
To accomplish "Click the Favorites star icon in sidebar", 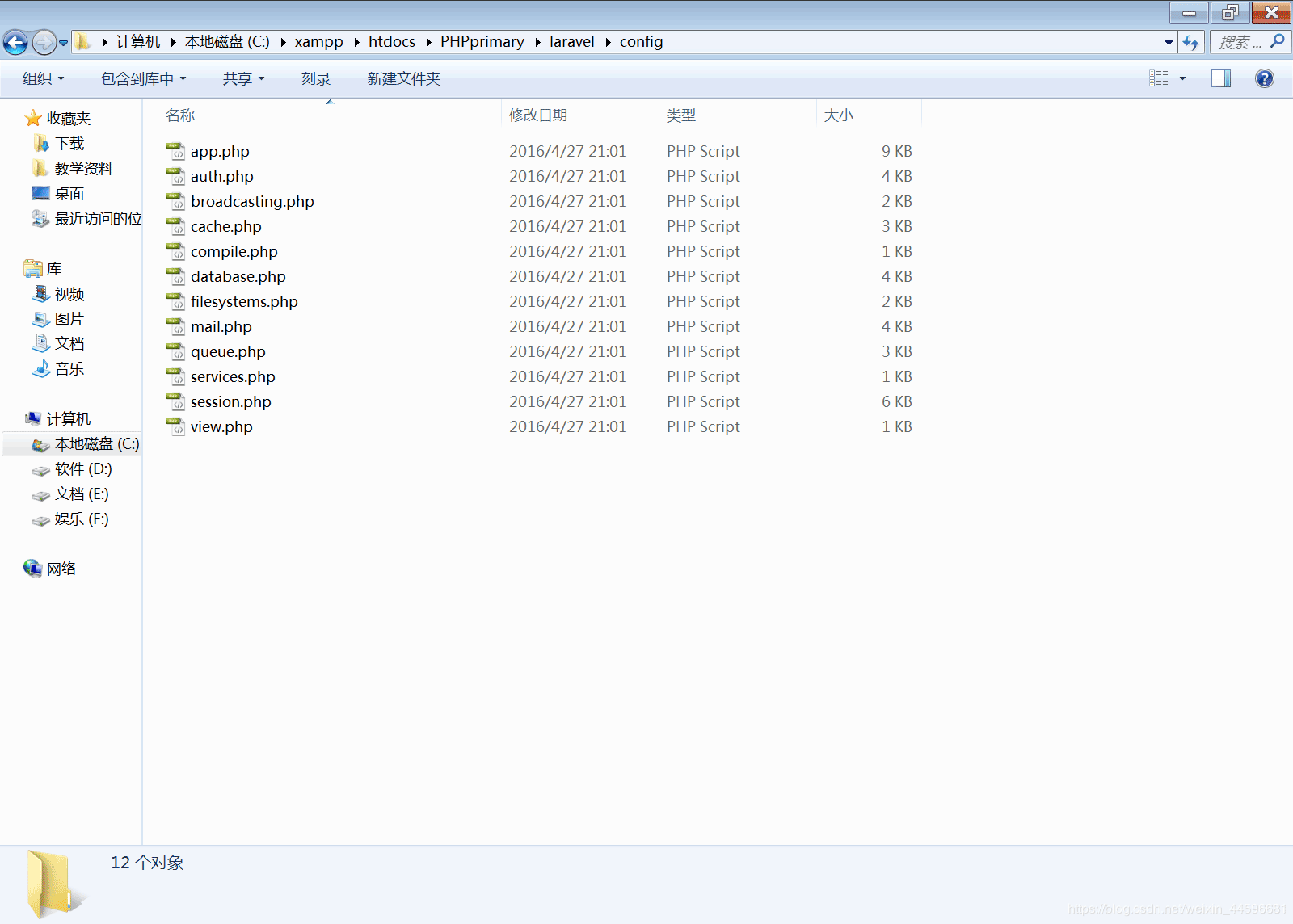I will 33,119.
